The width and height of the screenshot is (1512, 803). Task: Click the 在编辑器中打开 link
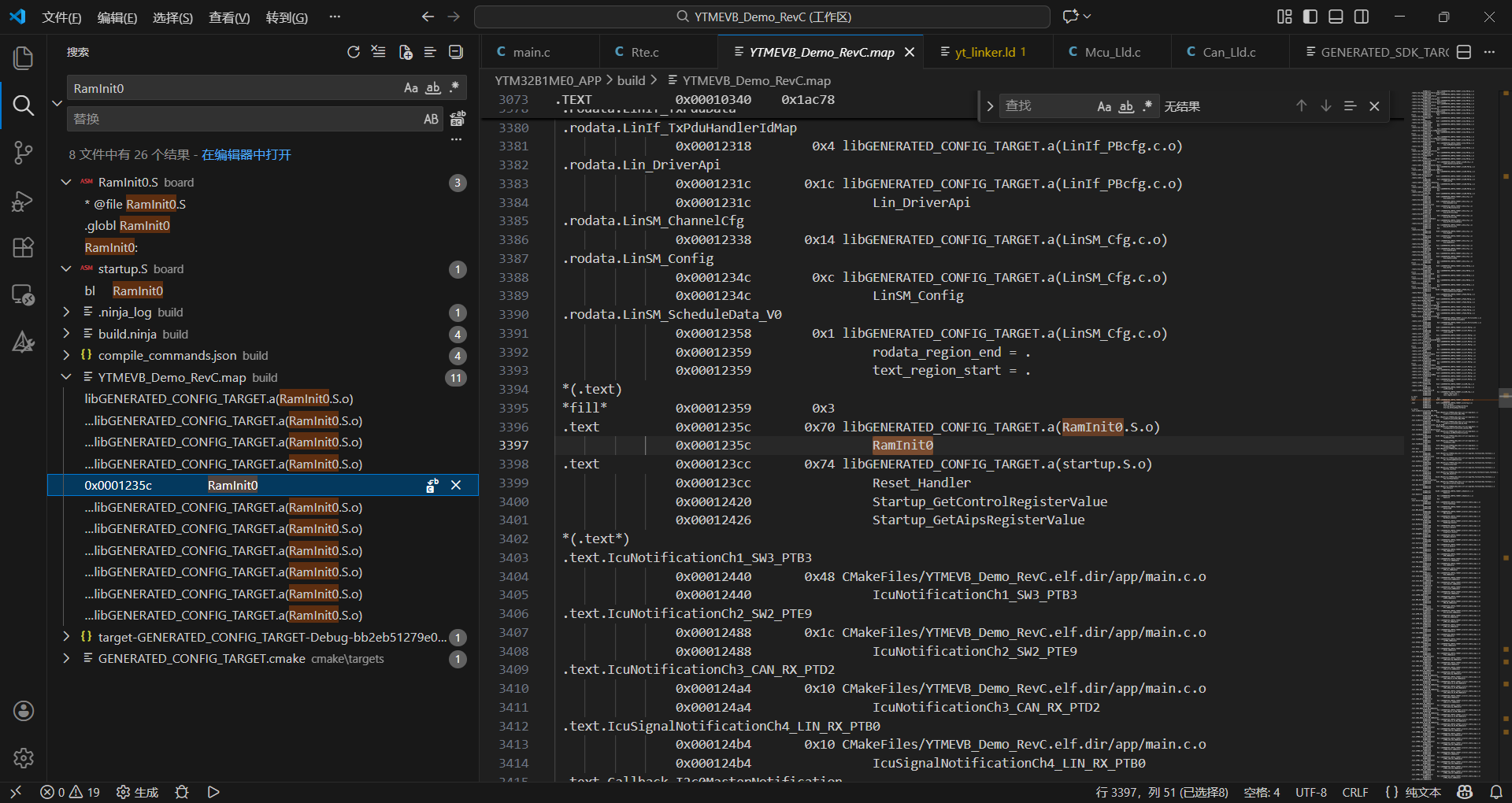click(x=246, y=155)
